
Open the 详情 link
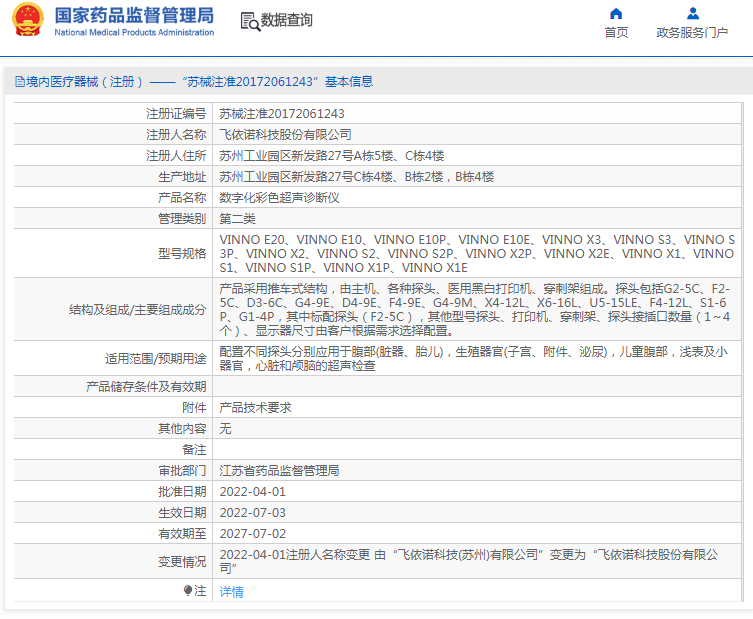(231, 592)
